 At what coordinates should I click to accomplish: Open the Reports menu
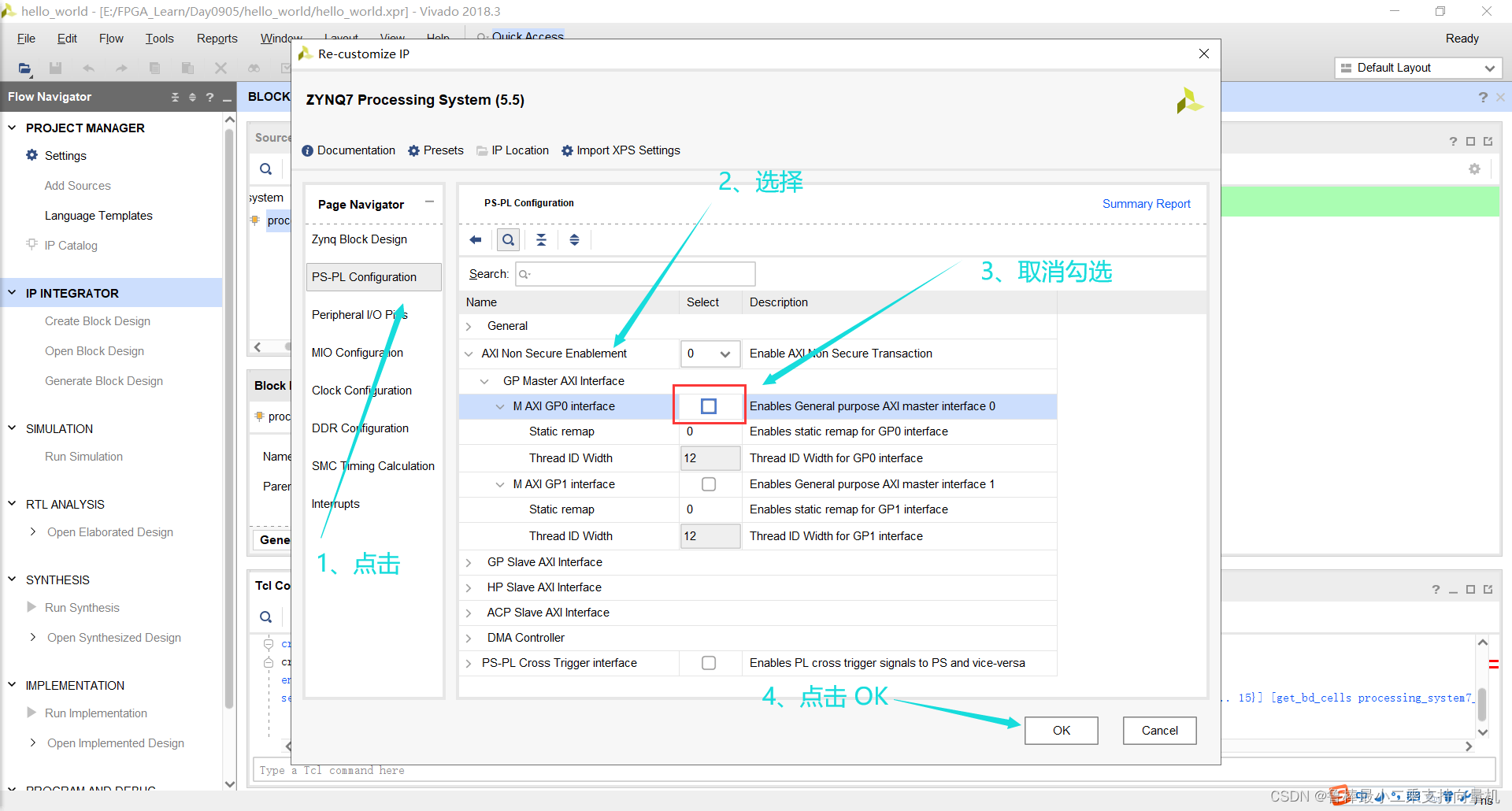pos(217,39)
